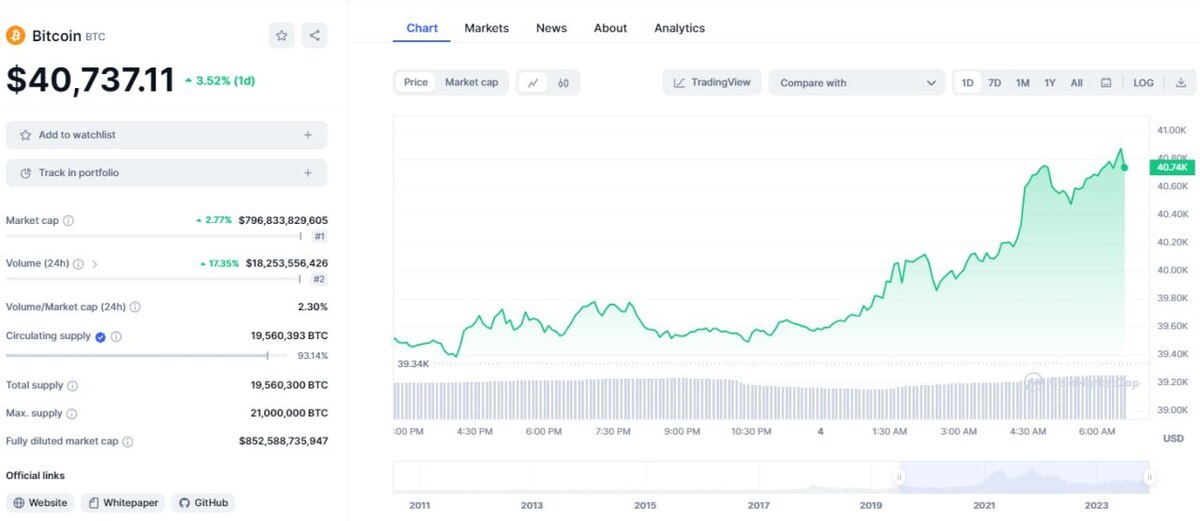Open the TradingView chart button
1200x521 pixels.
pyautogui.click(x=712, y=82)
